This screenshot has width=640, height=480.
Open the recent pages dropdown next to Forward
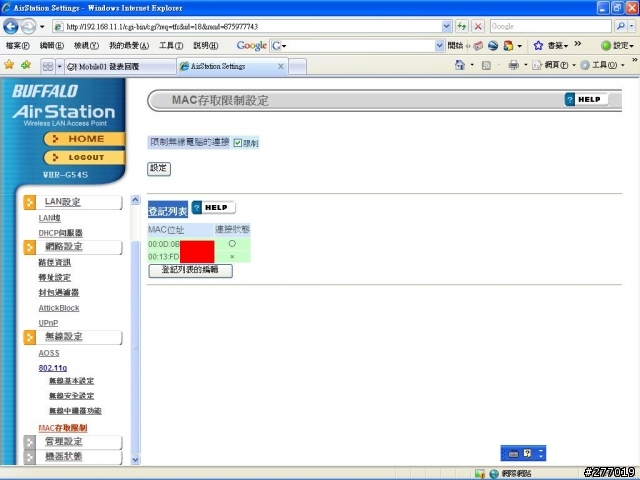(x=42, y=27)
